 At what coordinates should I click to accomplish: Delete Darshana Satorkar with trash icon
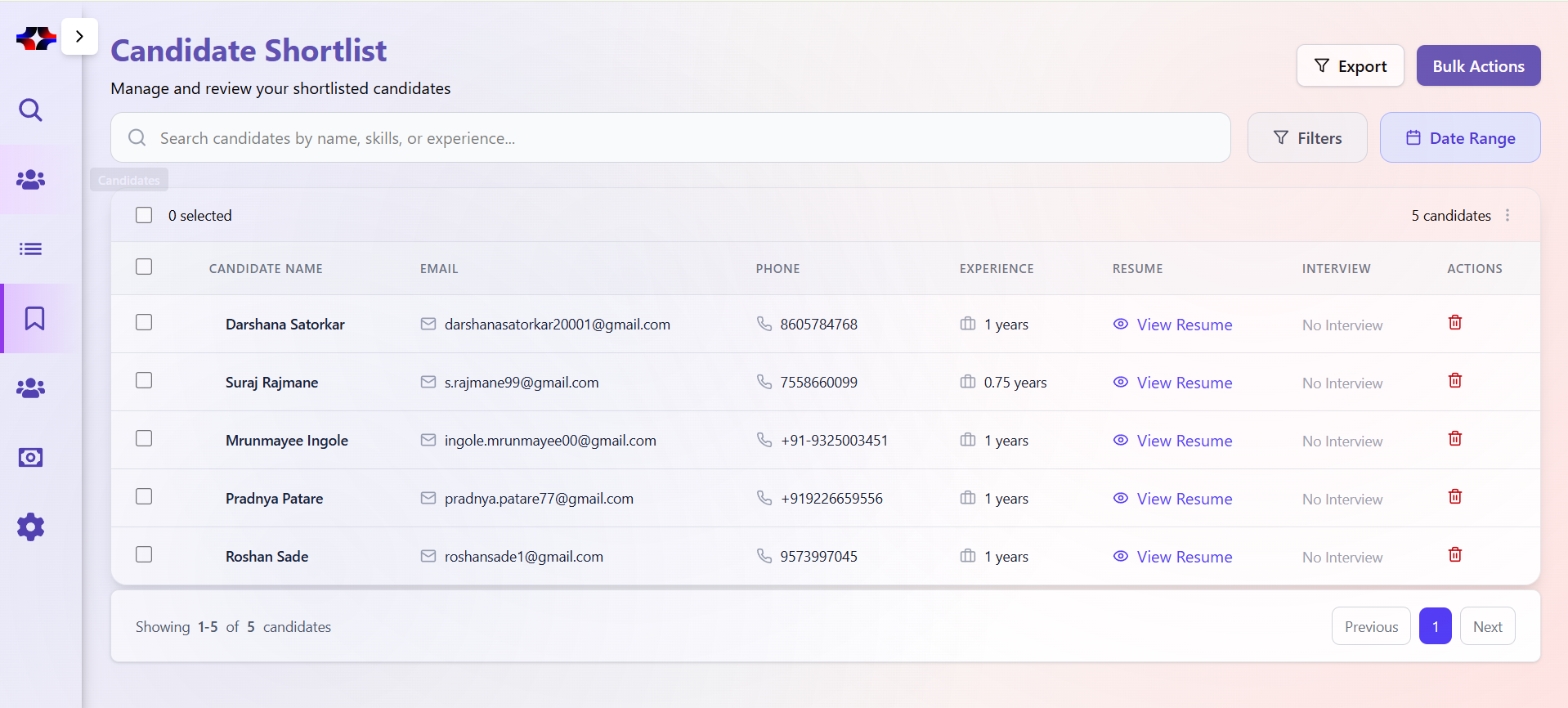(x=1454, y=323)
